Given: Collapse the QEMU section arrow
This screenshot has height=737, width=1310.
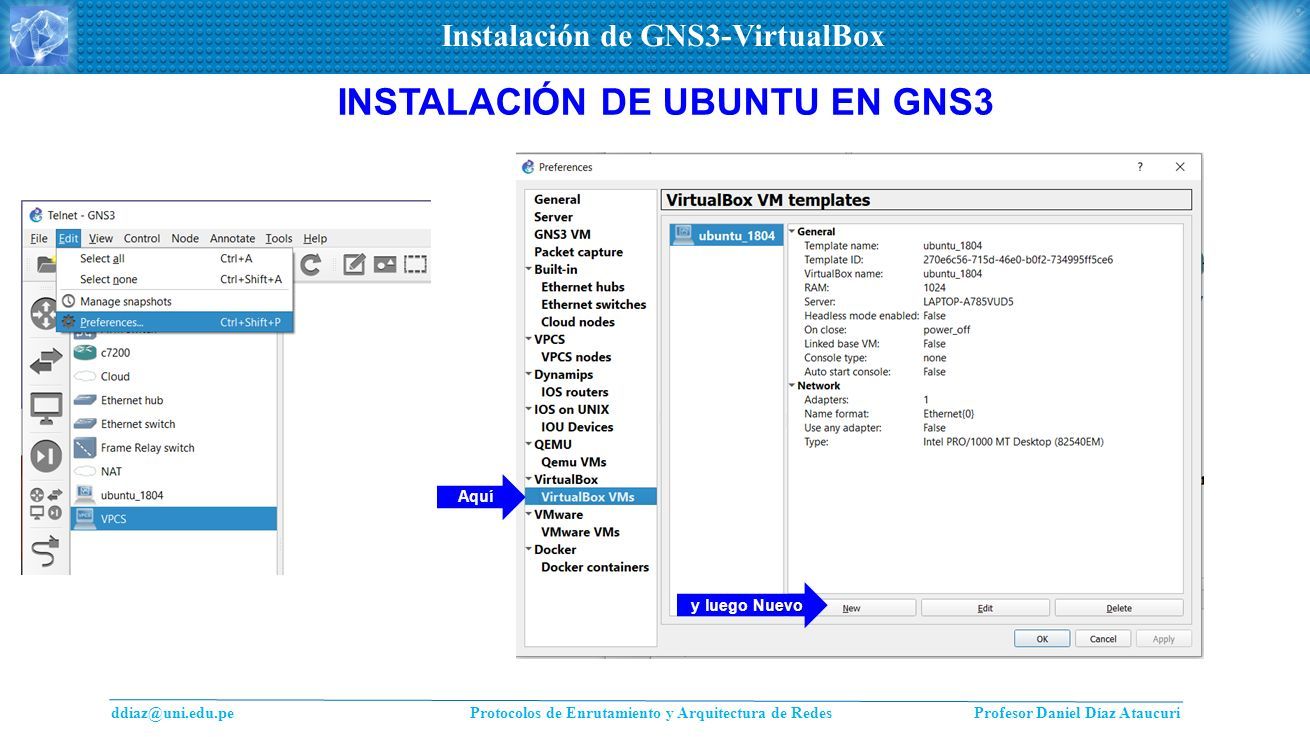Looking at the screenshot, I should click(528, 444).
